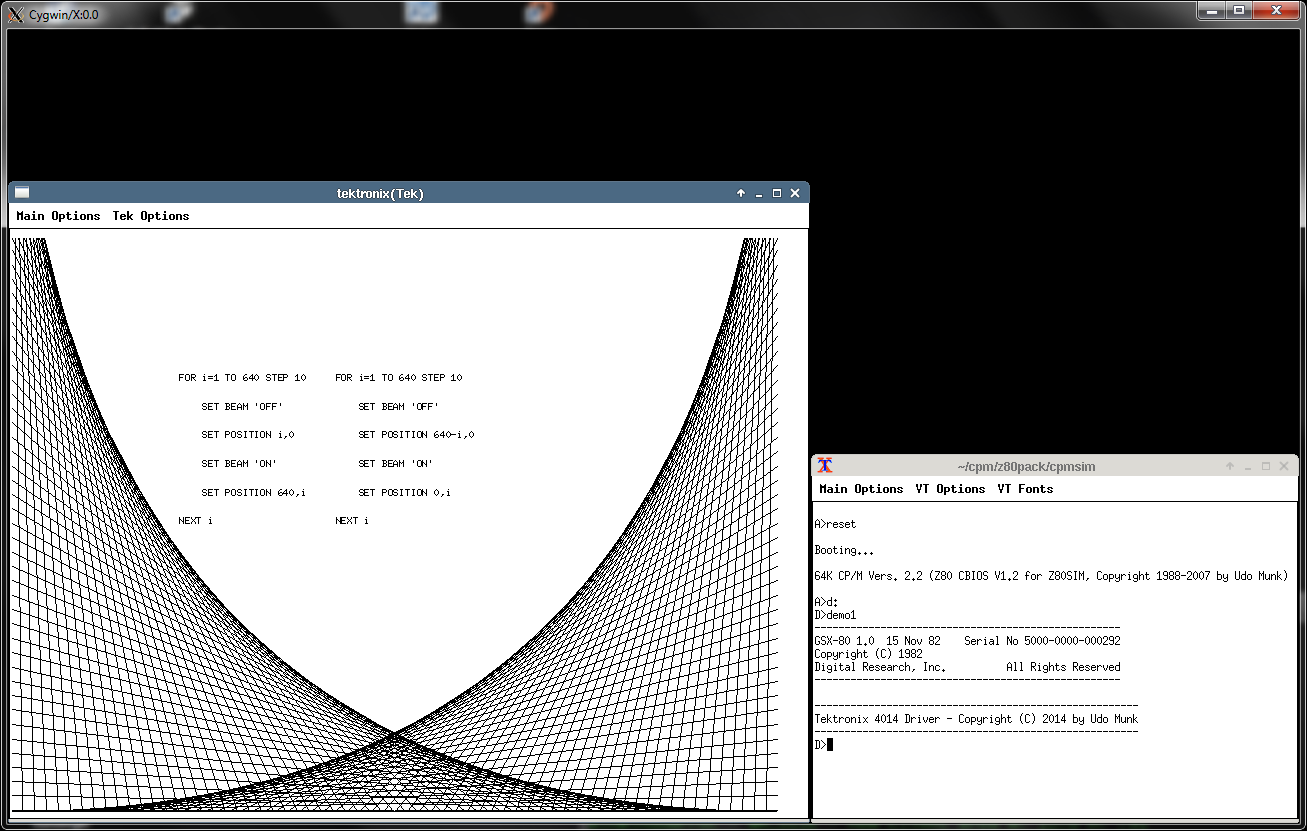Open Main Options menu in tektronix window
This screenshot has width=1307, height=831.
coord(58,216)
